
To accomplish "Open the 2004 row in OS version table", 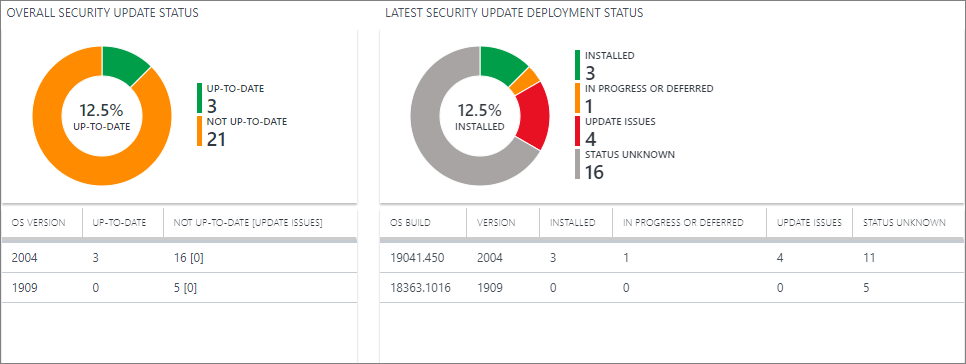I will (x=179, y=259).
